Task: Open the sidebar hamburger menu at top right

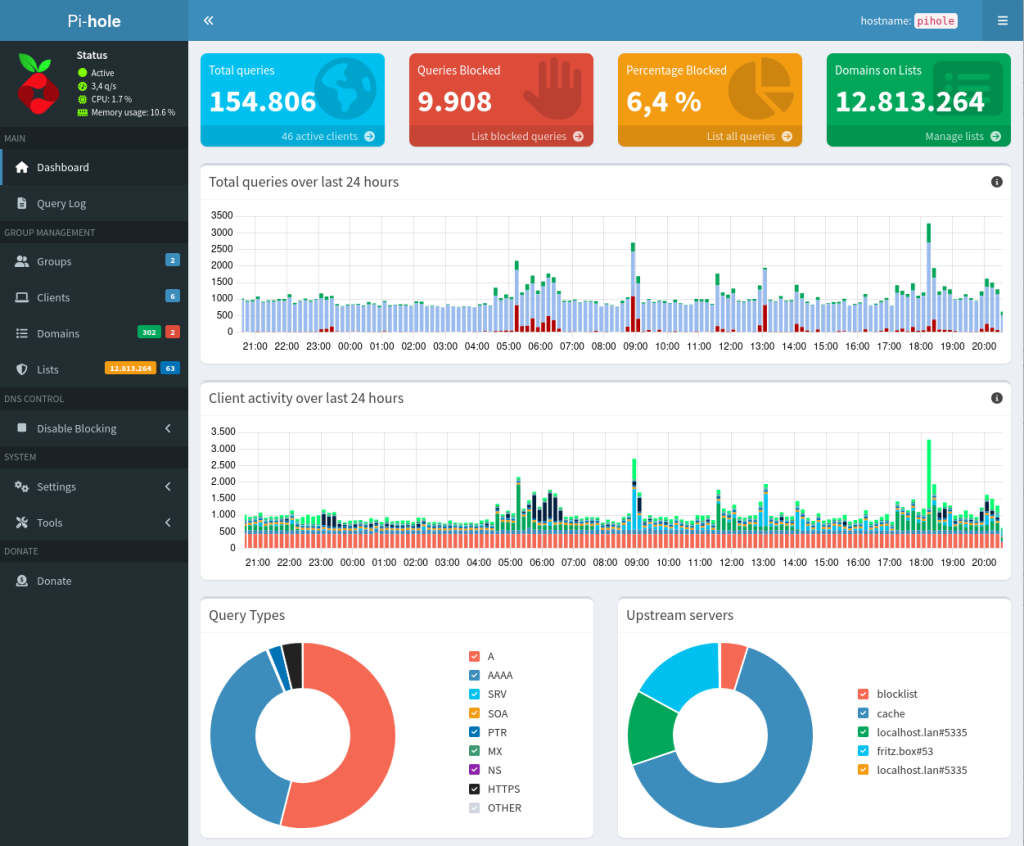Action: click(x=1002, y=20)
